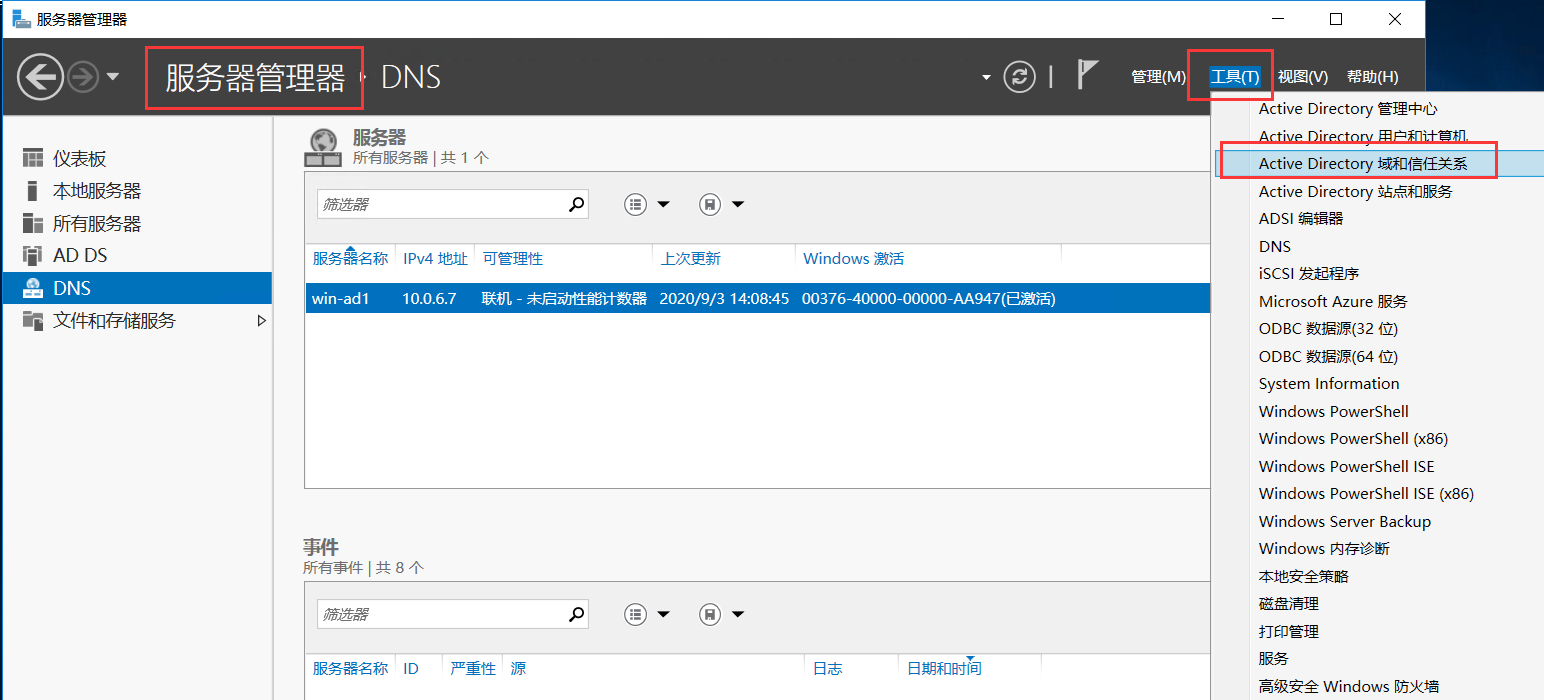
Task: Sort servers by the IPv4 地址 column
Action: pyautogui.click(x=435, y=258)
